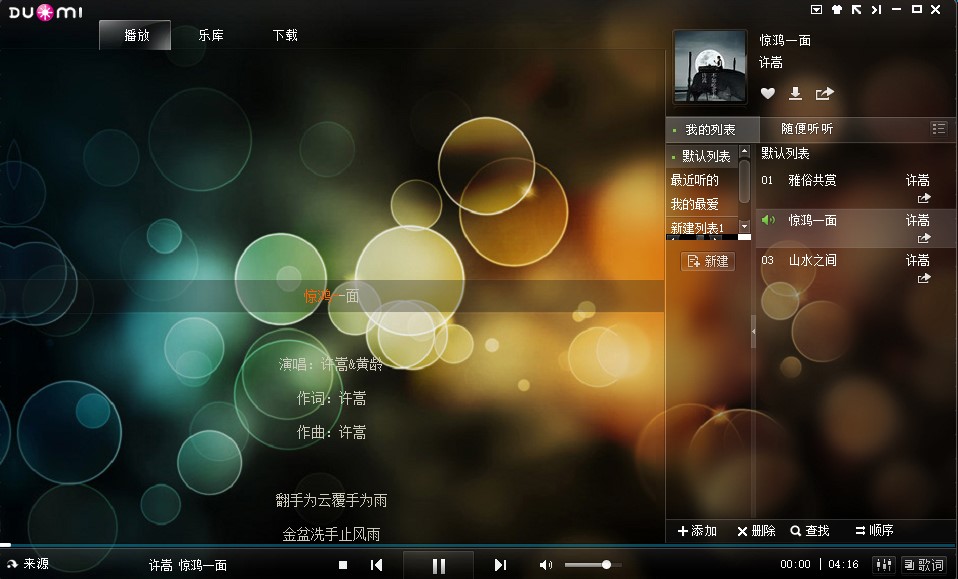The image size is (958, 579).
Task: Click the lyric credit 作词：许嵩
Action: tap(331, 398)
